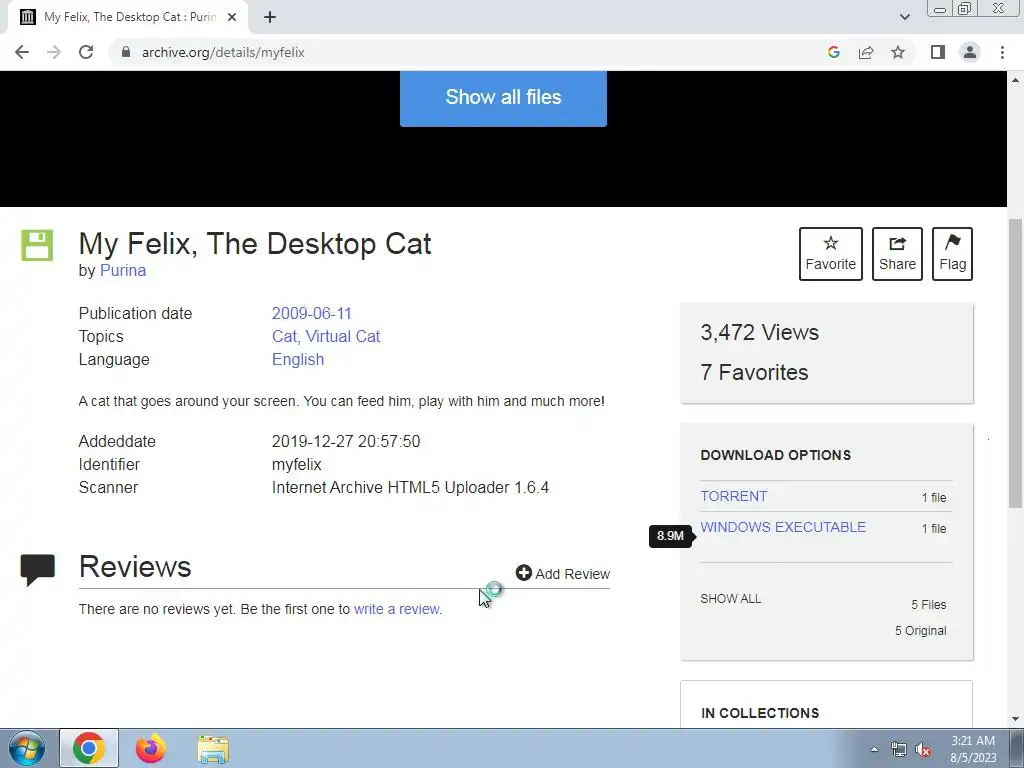View site information via the lock icon

[126, 52]
